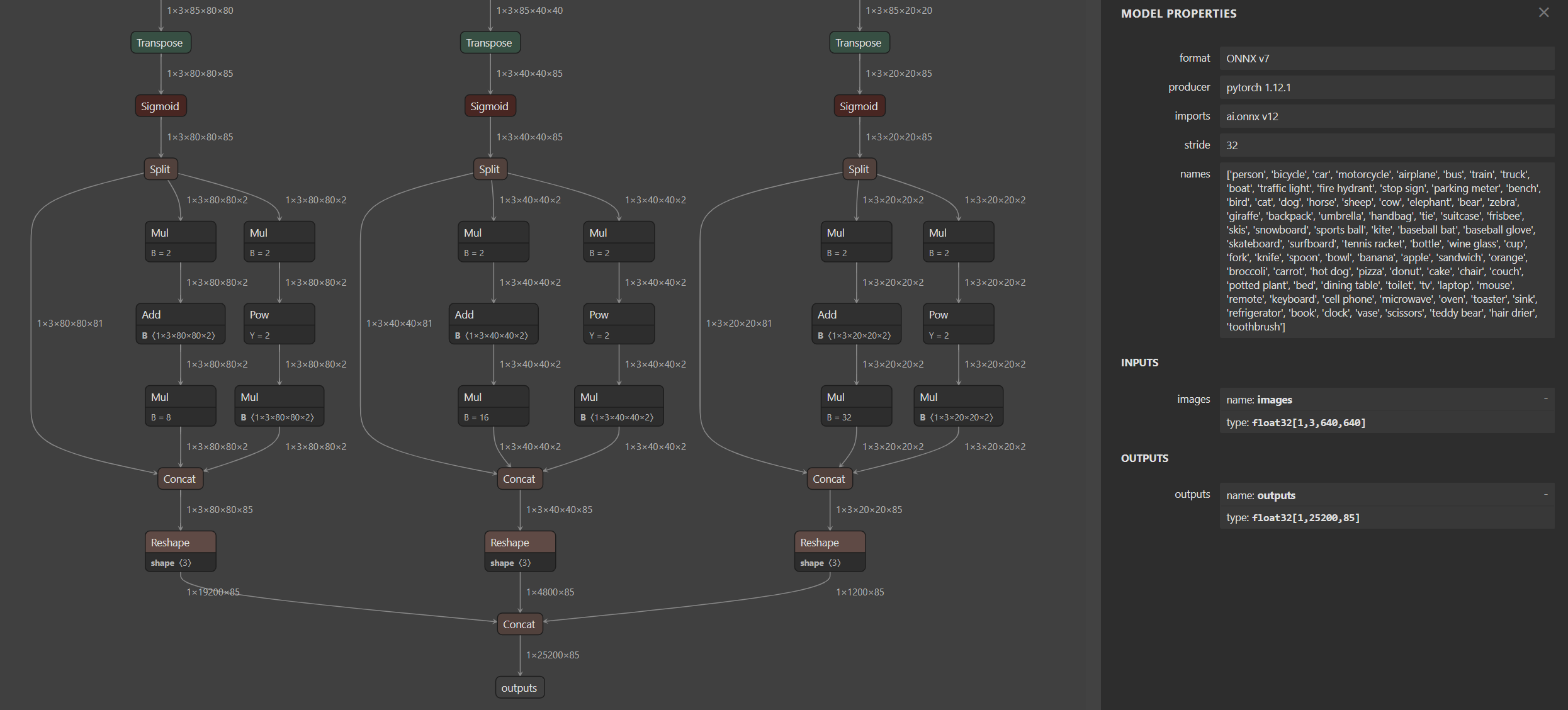
Task: Select the Mul node with B = 32
Action: click(x=855, y=405)
